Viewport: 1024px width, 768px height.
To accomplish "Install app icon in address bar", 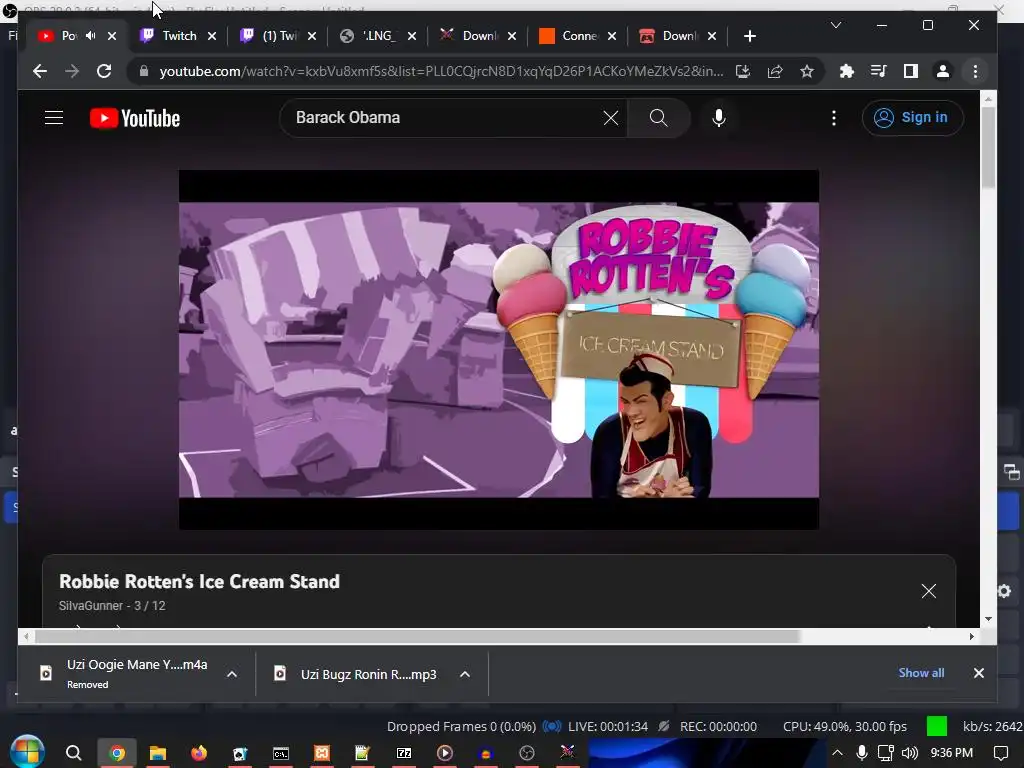I will [x=743, y=71].
